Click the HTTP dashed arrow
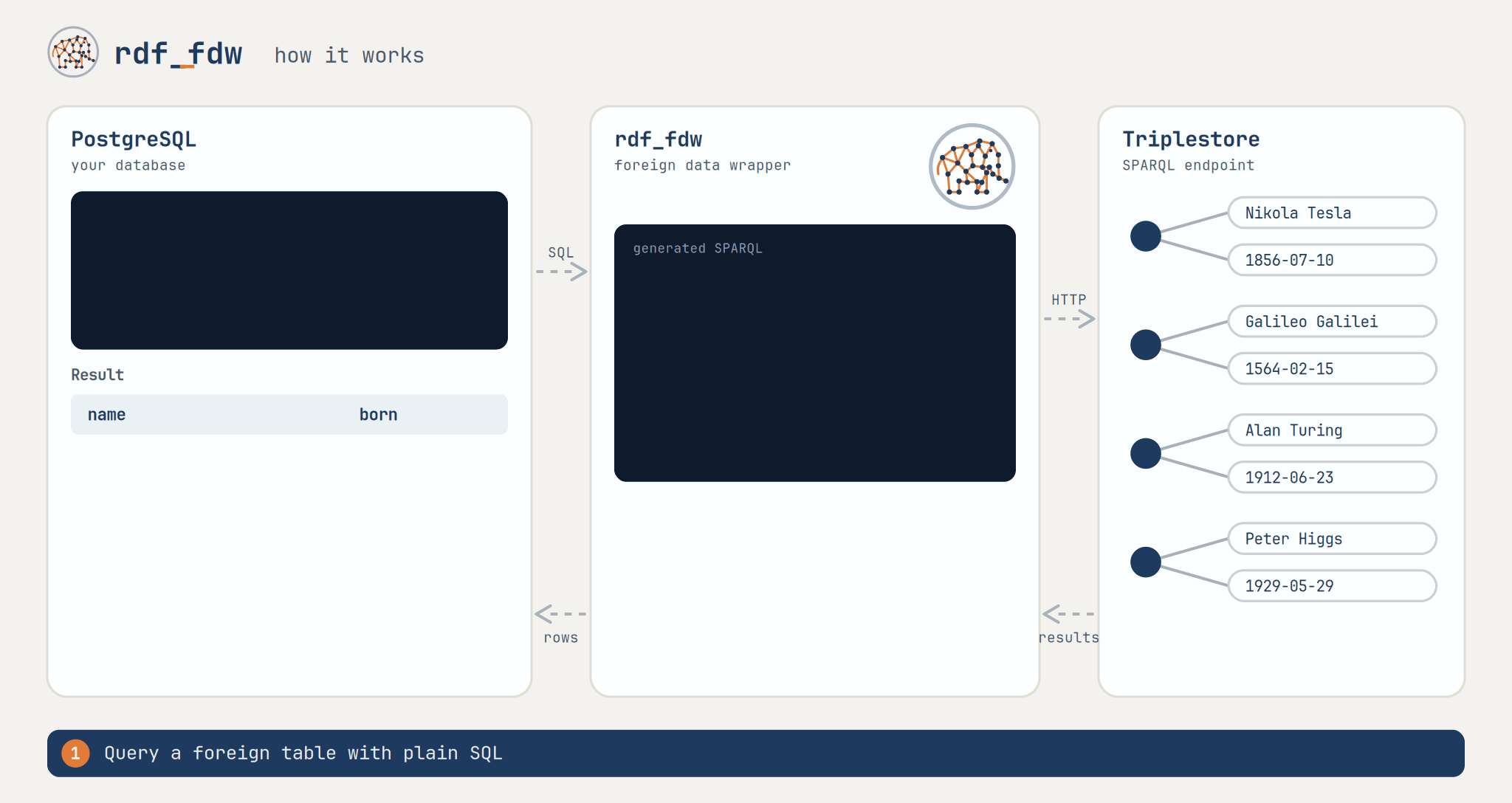 pos(1069,319)
